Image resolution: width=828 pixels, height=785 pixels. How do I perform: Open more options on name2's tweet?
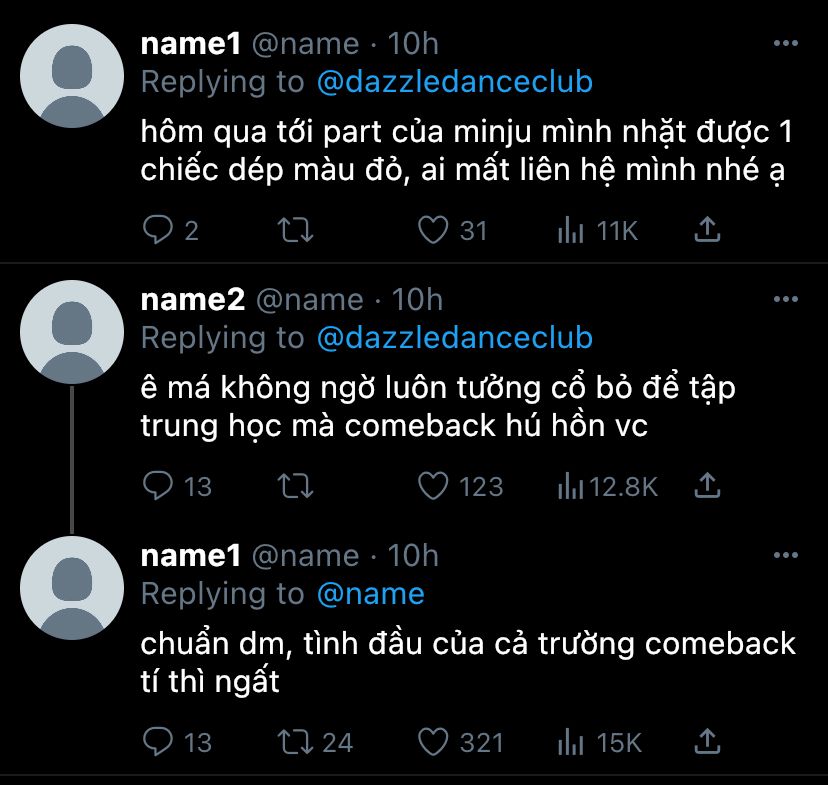(787, 300)
